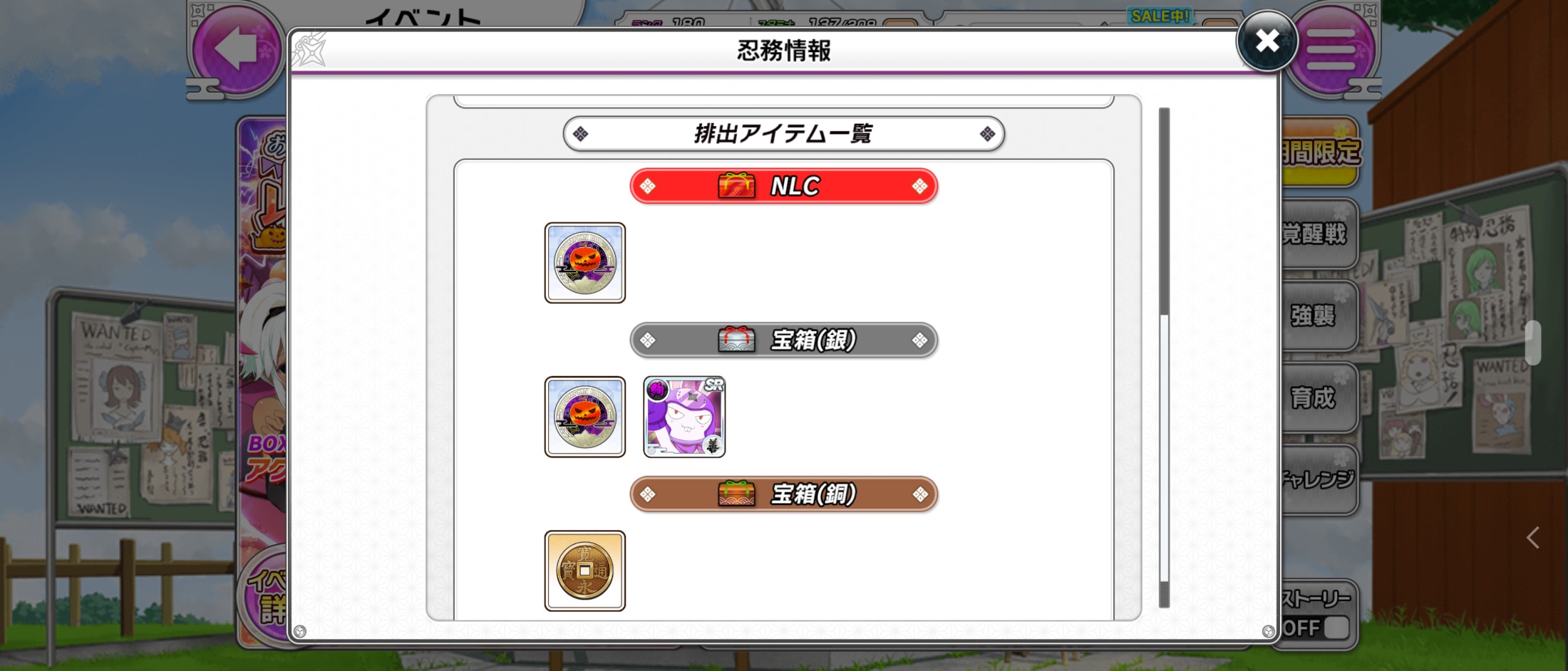Open the 強襲 side tab
The width and height of the screenshot is (1568, 671).
(1319, 316)
